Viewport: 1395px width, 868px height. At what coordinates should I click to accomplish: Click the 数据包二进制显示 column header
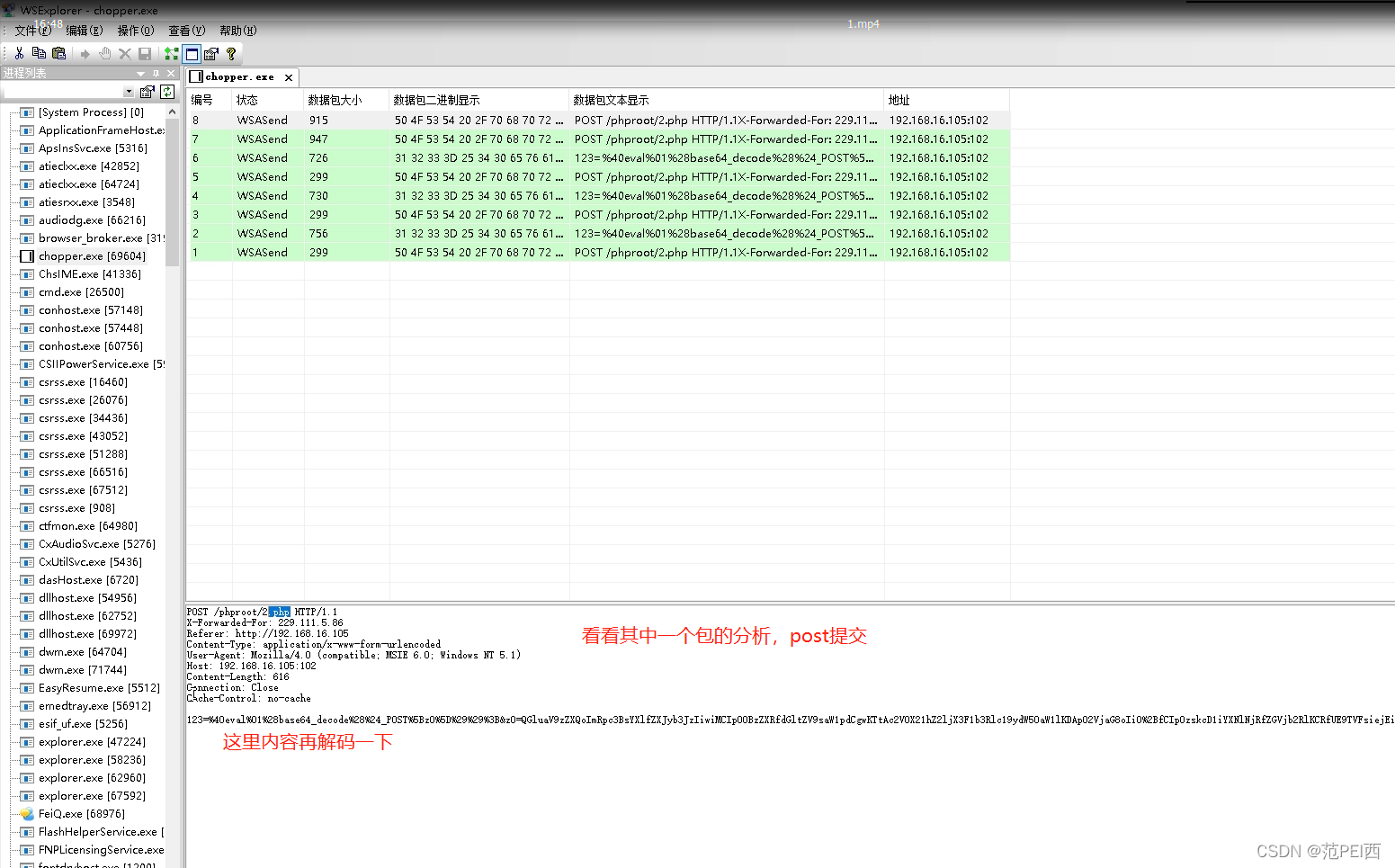click(x=479, y=100)
